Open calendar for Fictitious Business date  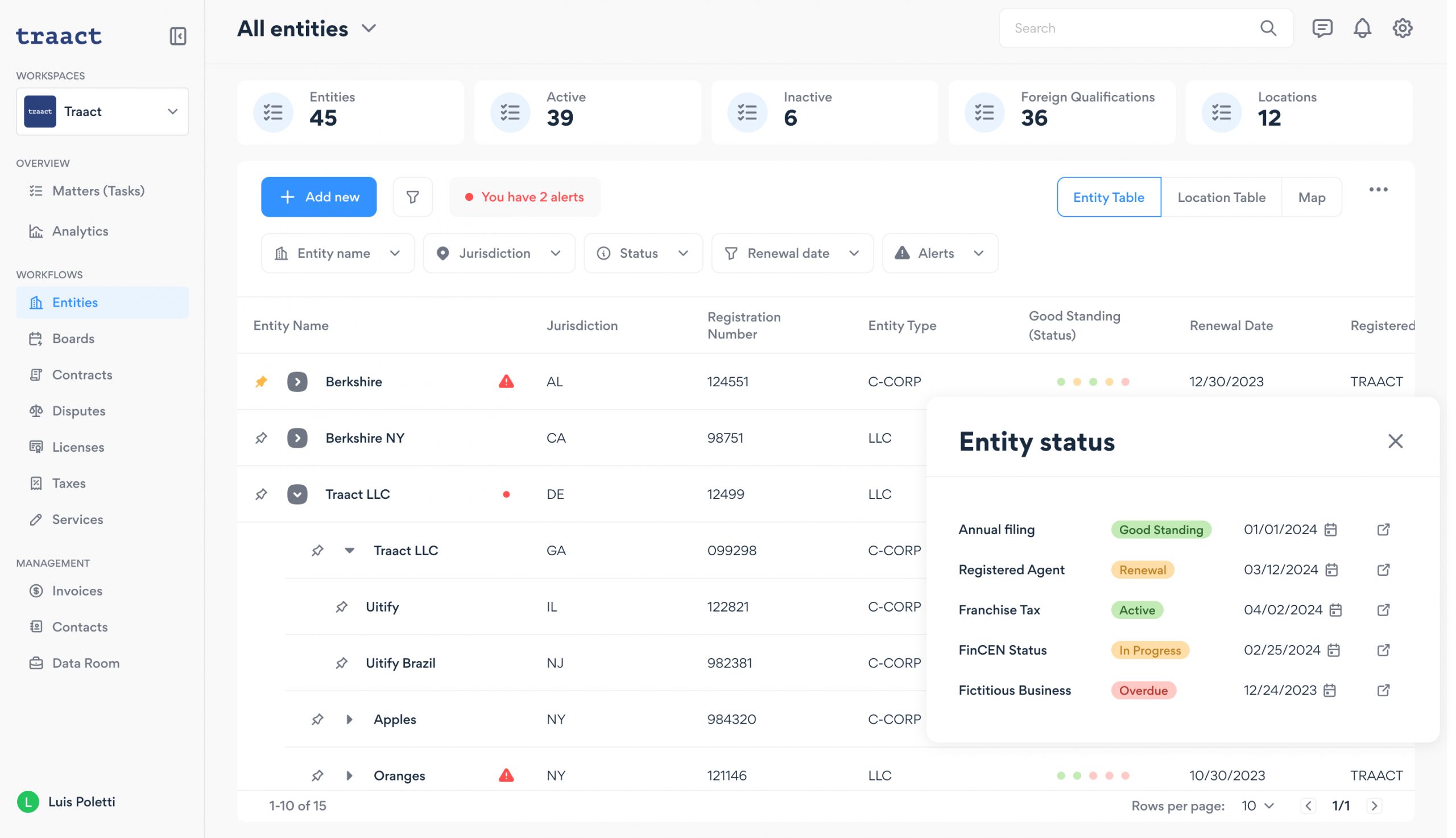coord(1329,690)
